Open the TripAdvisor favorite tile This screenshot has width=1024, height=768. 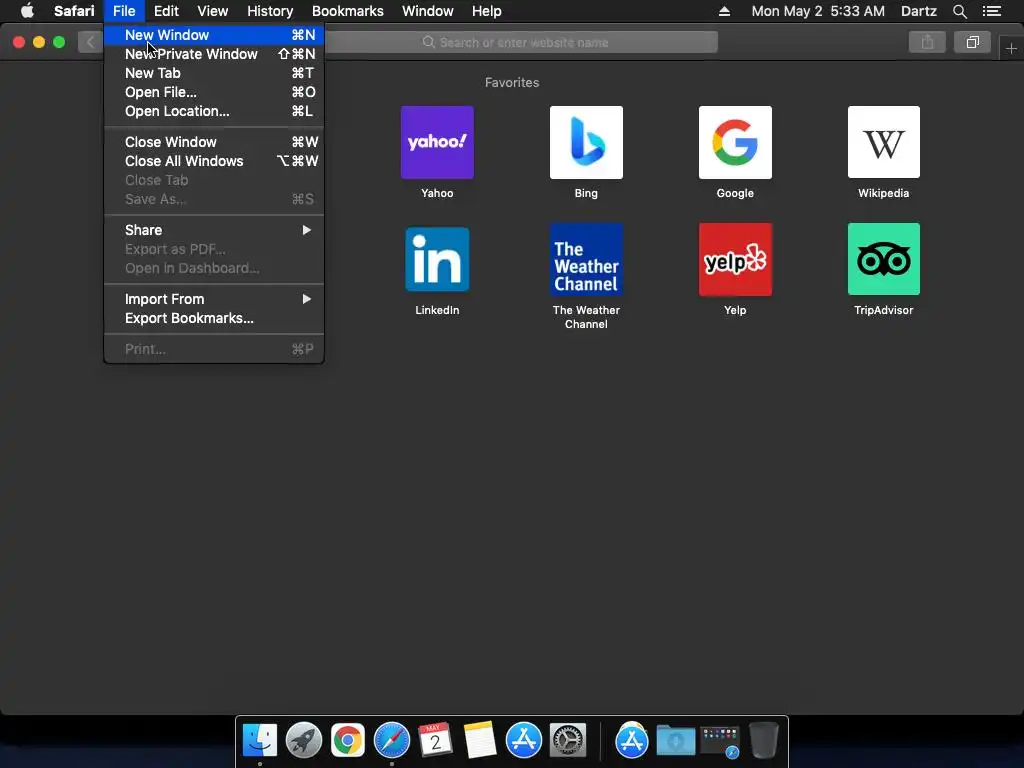coord(884,259)
